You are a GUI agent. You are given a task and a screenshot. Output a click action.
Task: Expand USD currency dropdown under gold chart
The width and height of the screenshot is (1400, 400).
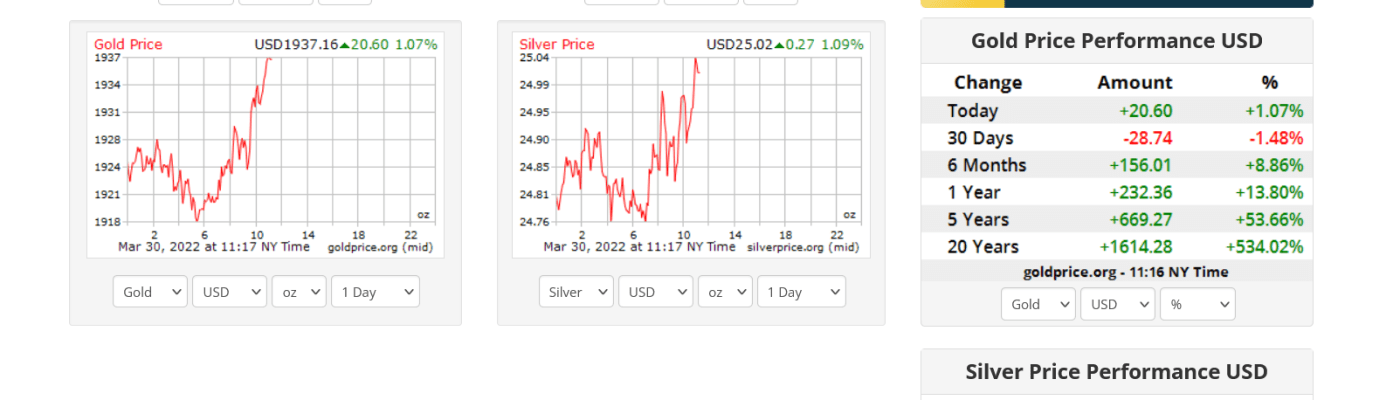click(229, 292)
